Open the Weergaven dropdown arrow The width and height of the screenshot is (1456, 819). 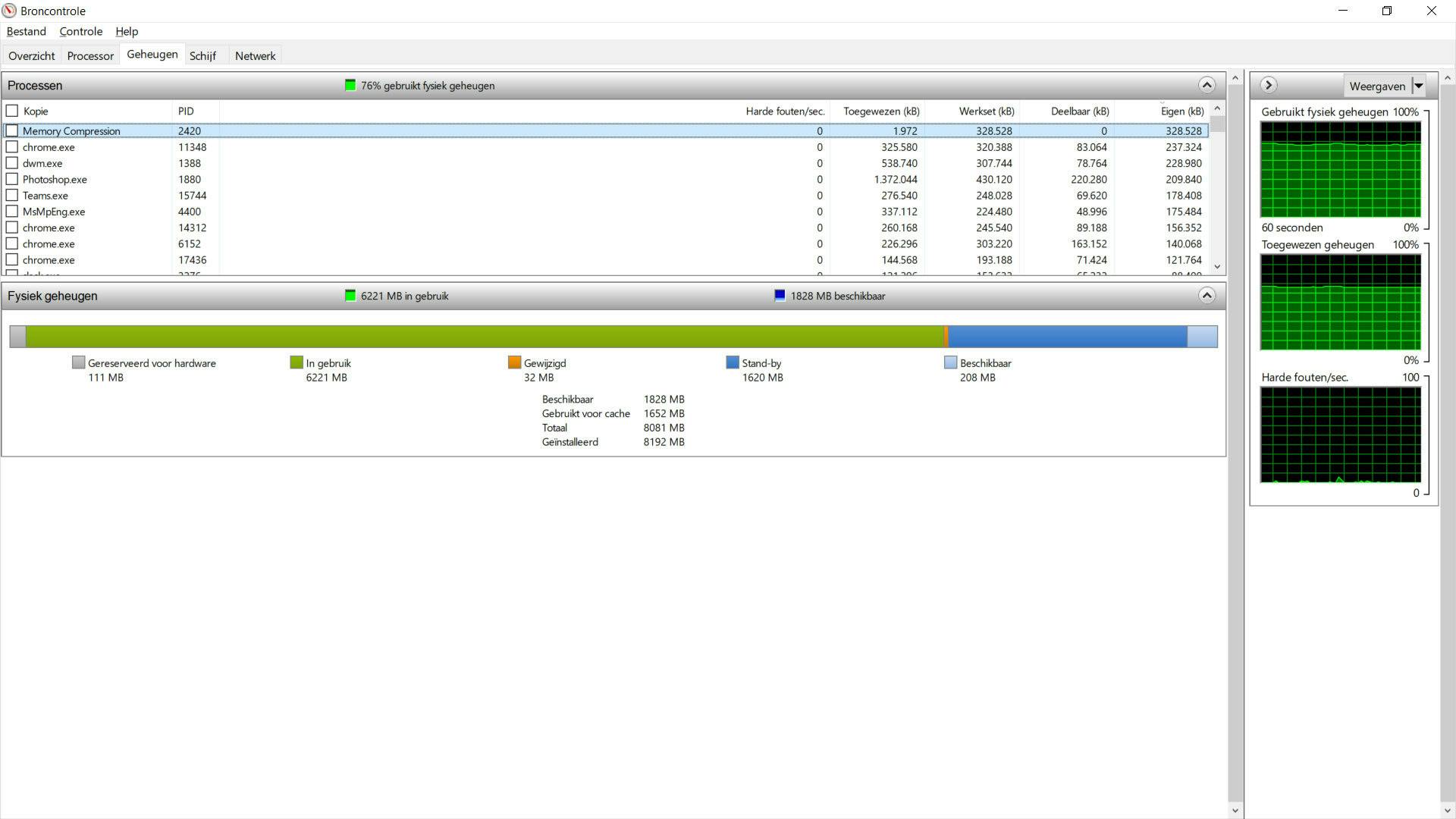coord(1419,86)
